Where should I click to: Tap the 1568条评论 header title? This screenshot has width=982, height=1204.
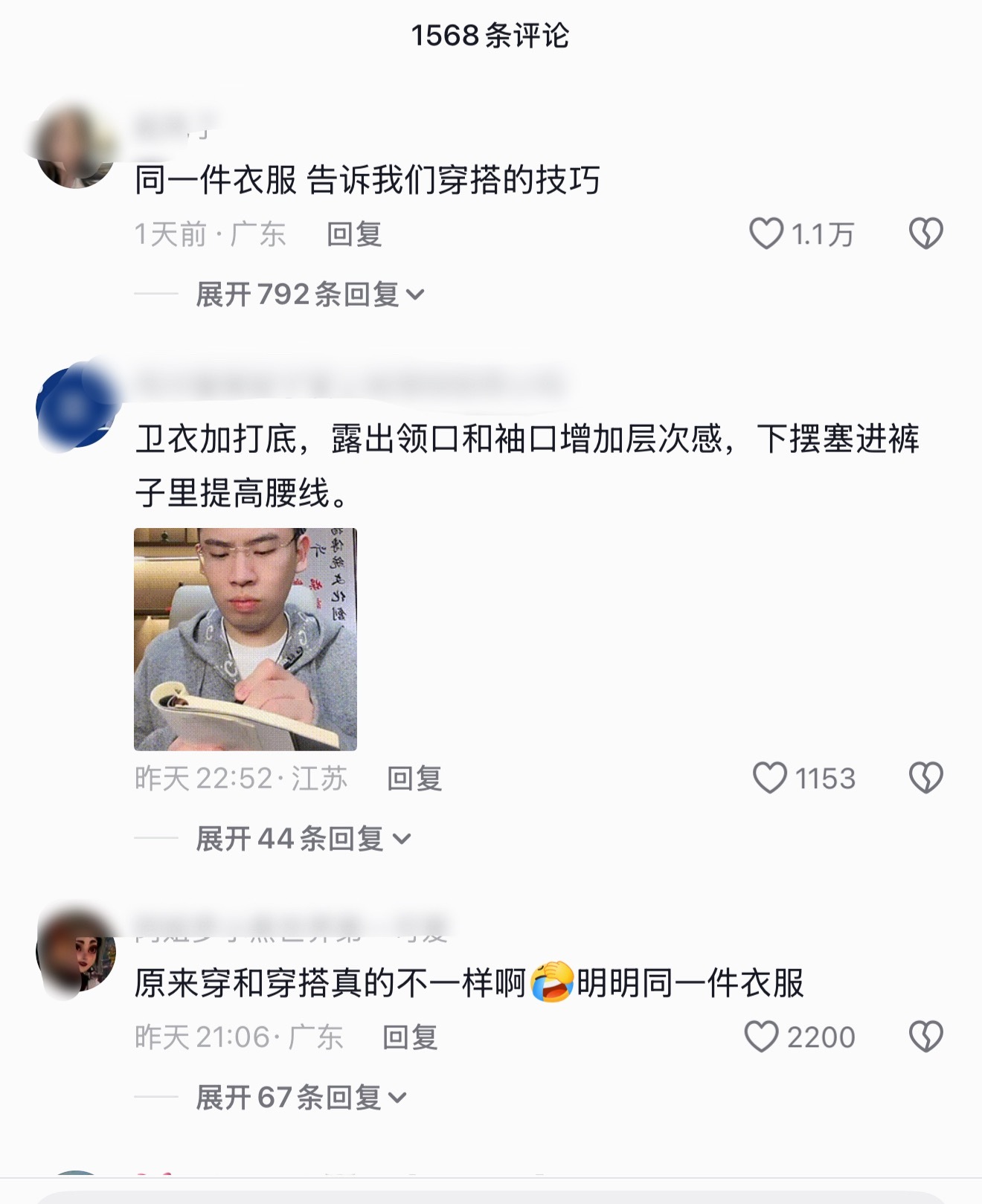(x=490, y=35)
